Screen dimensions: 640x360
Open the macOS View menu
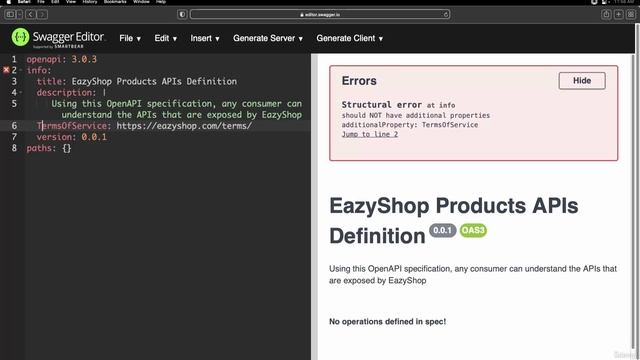click(x=71, y=2)
